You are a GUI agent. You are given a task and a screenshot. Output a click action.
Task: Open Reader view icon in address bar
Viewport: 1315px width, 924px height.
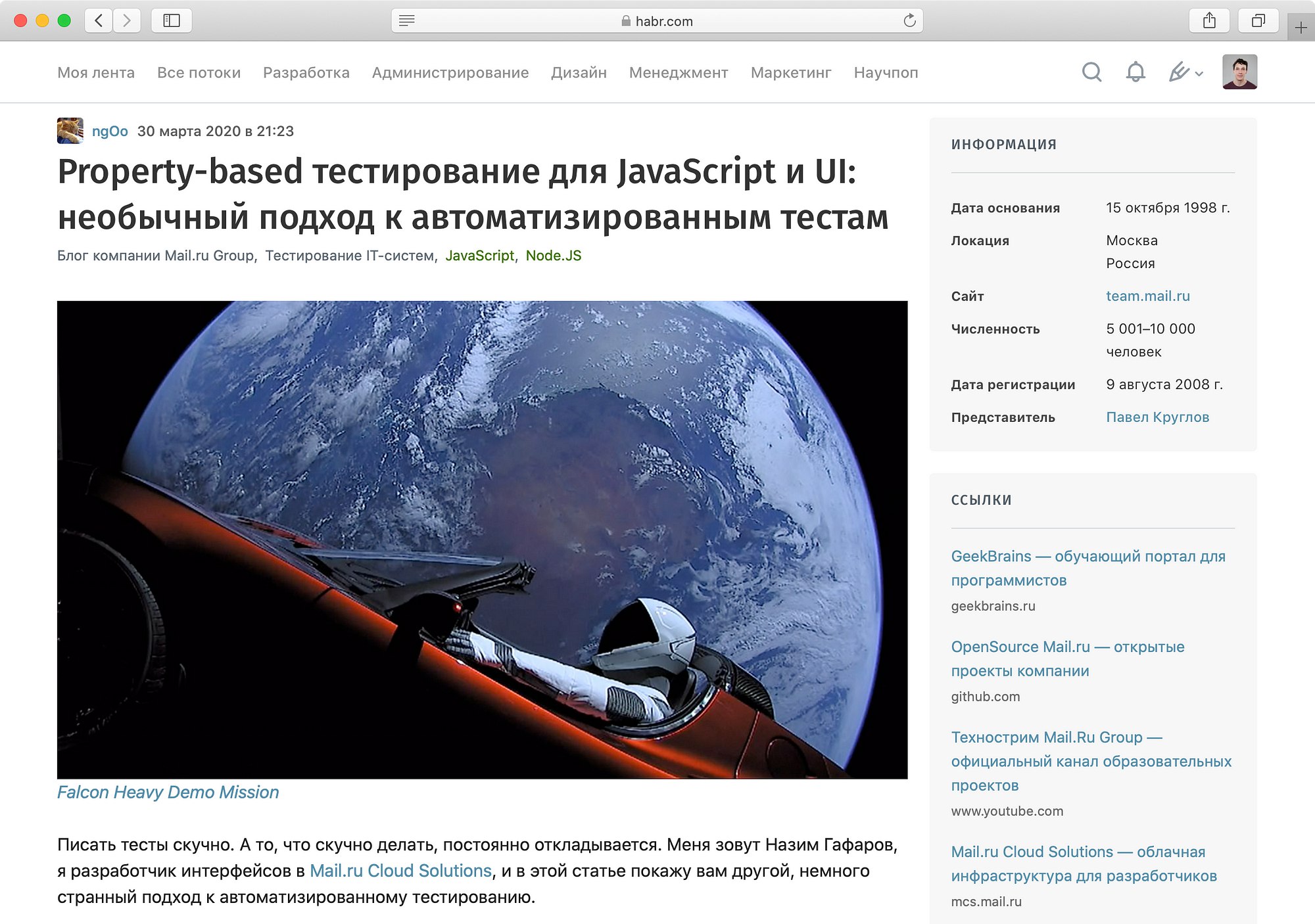click(x=407, y=21)
